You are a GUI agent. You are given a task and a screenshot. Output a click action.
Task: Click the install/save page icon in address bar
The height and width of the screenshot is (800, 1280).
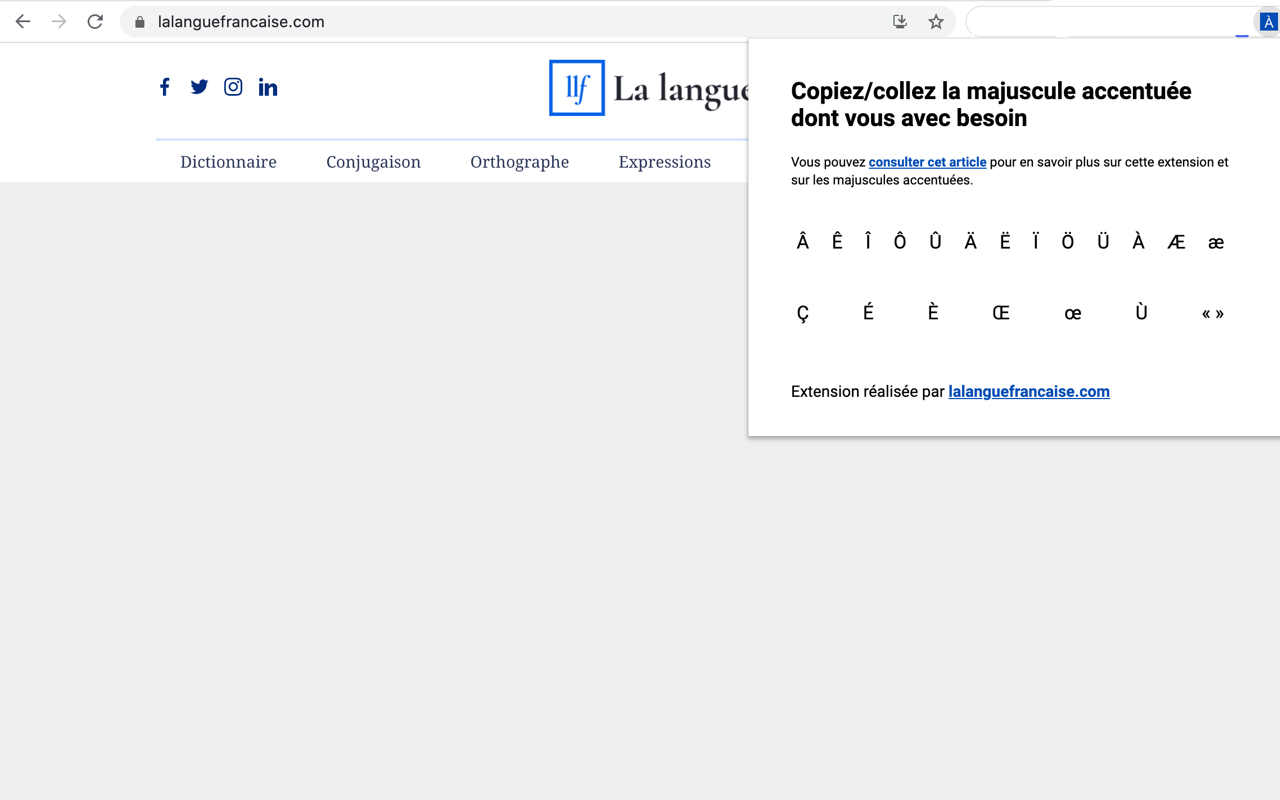[899, 21]
